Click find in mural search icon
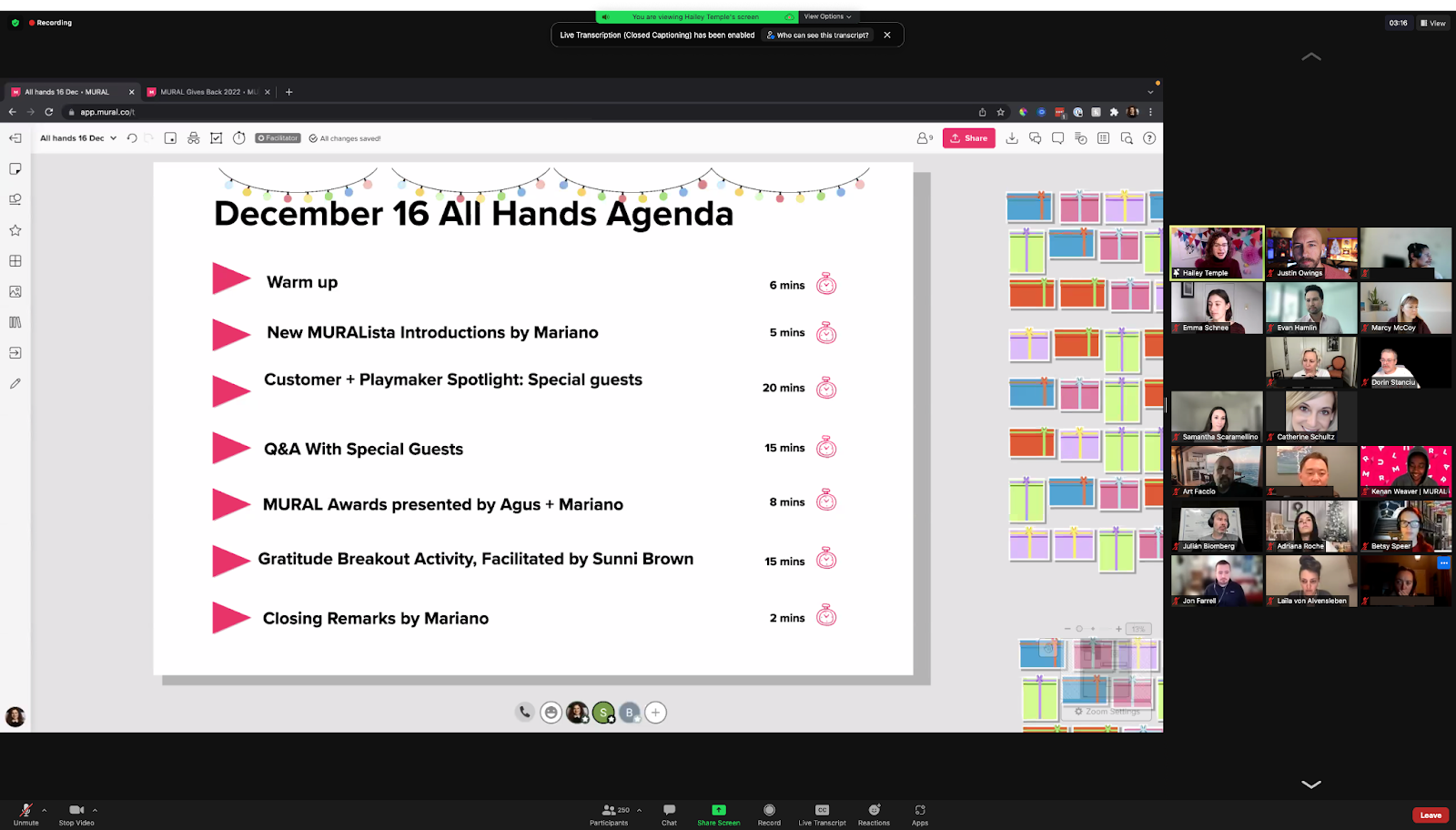Screen dimensions: 1456x830 tap(1127, 138)
